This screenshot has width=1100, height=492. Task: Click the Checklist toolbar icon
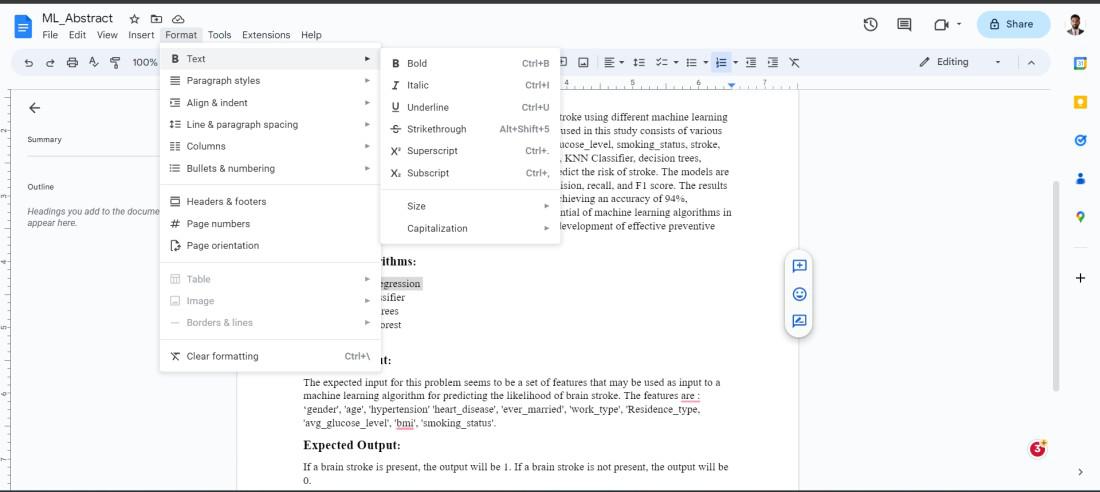click(x=661, y=62)
